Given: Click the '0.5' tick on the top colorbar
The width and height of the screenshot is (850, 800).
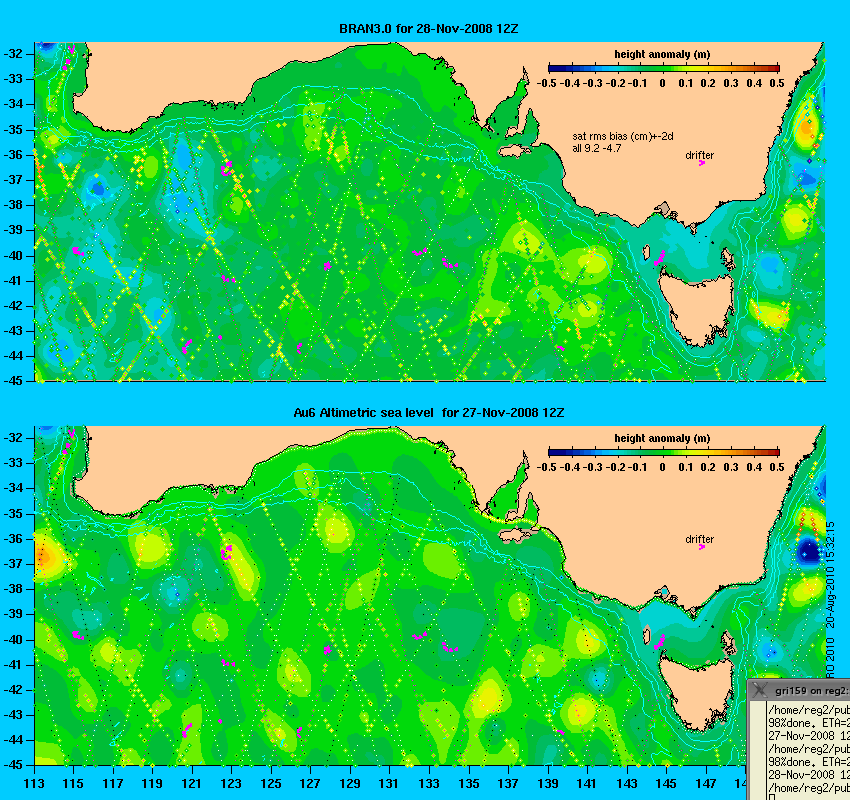Looking at the screenshot, I should 777,83.
